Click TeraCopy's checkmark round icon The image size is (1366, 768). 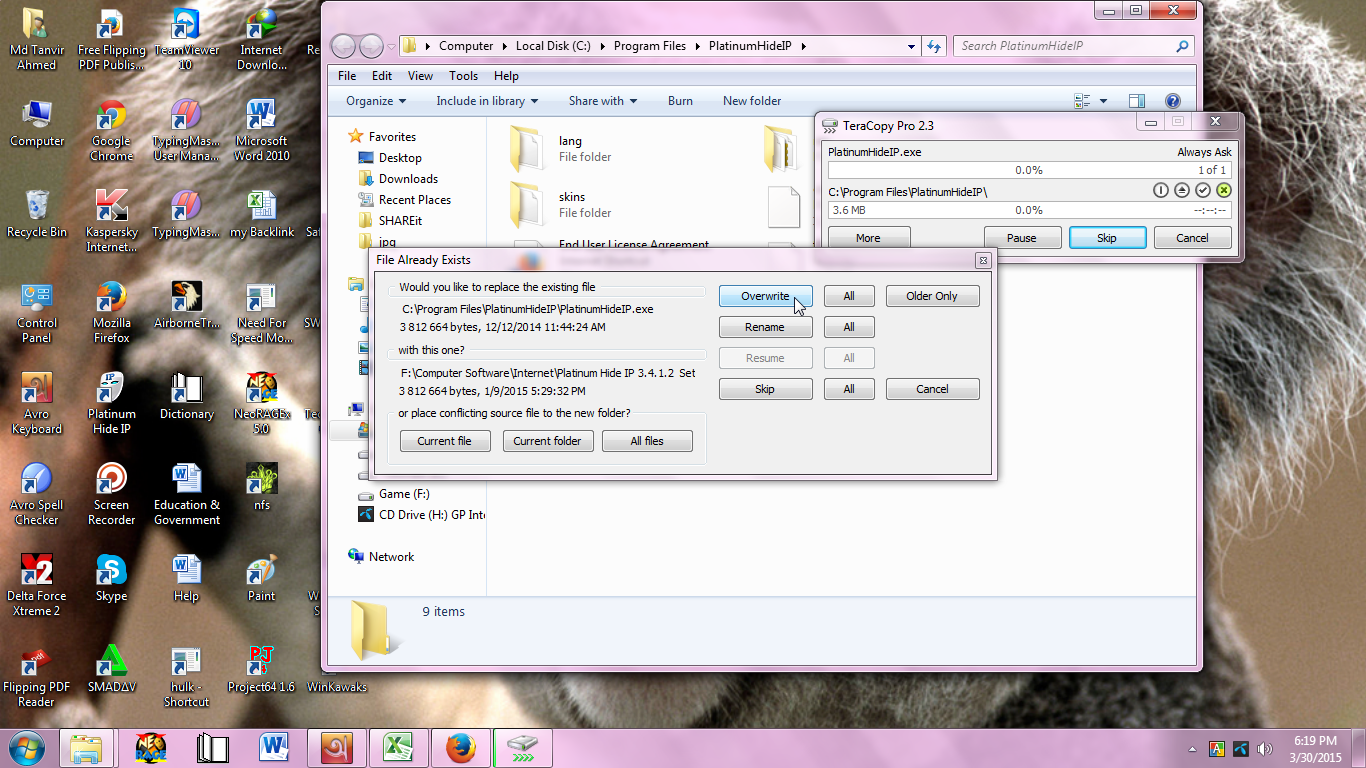point(1203,190)
